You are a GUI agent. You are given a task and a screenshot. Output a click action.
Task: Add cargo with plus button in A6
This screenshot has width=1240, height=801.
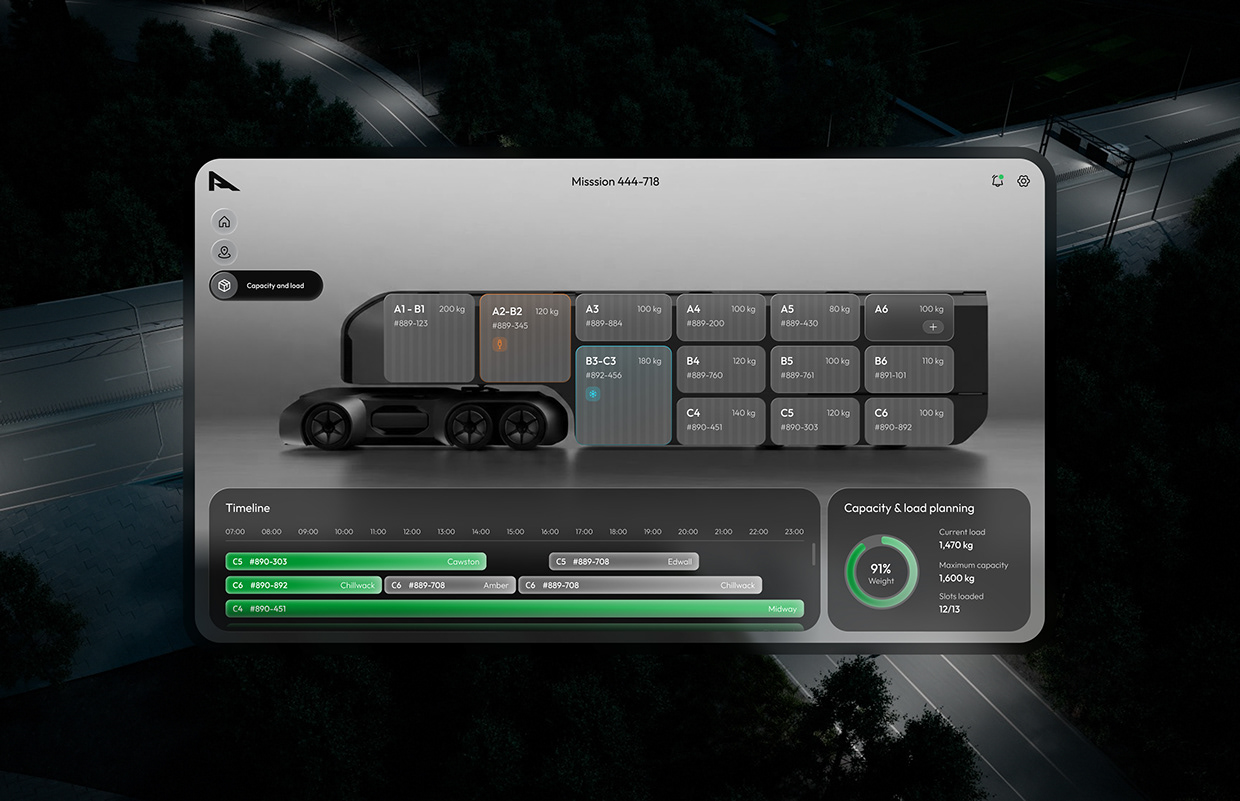933,327
